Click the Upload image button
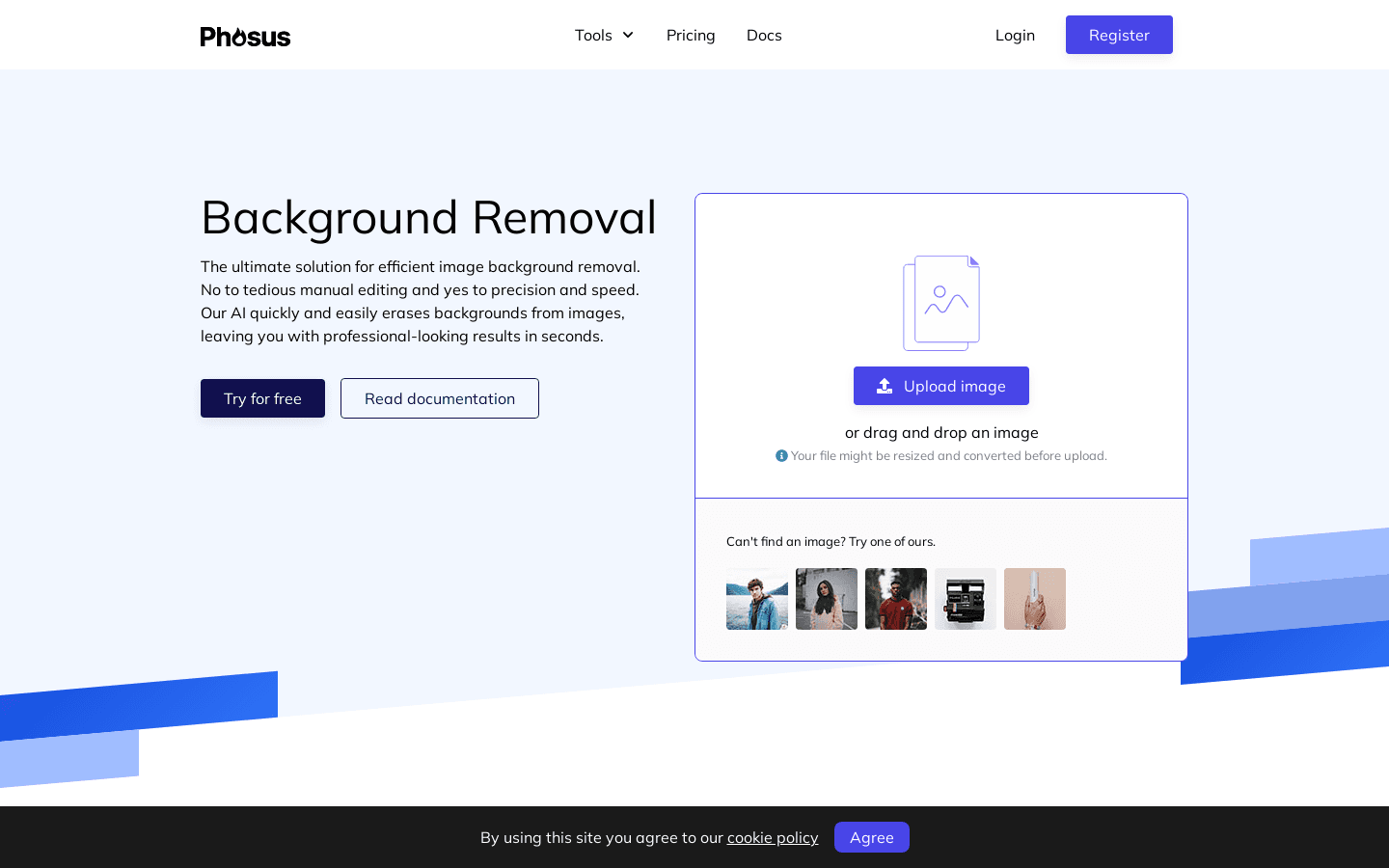This screenshot has width=1389, height=868. [x=941, y=386]
